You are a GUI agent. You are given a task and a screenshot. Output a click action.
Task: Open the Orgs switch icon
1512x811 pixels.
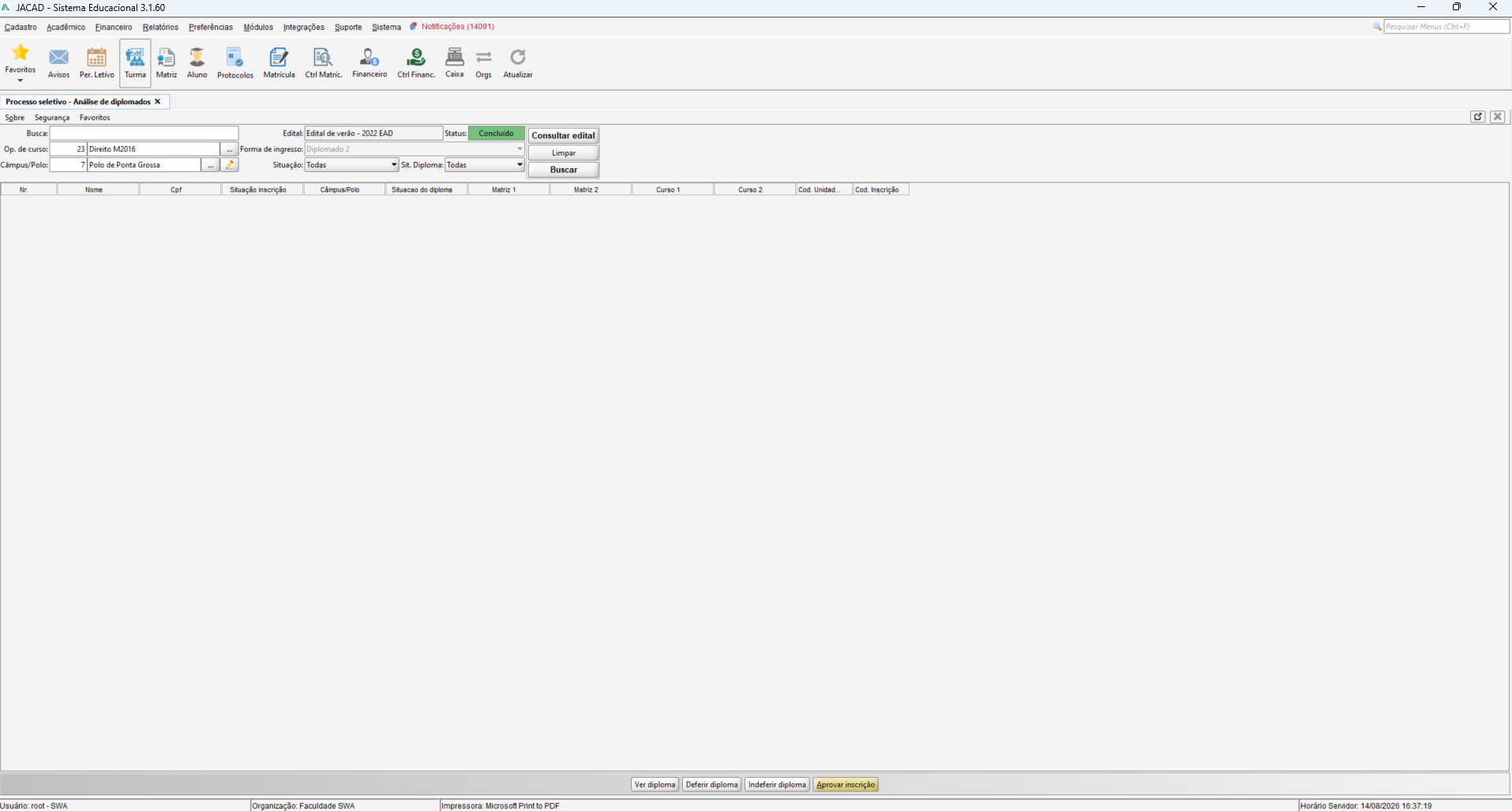(484, 57)
